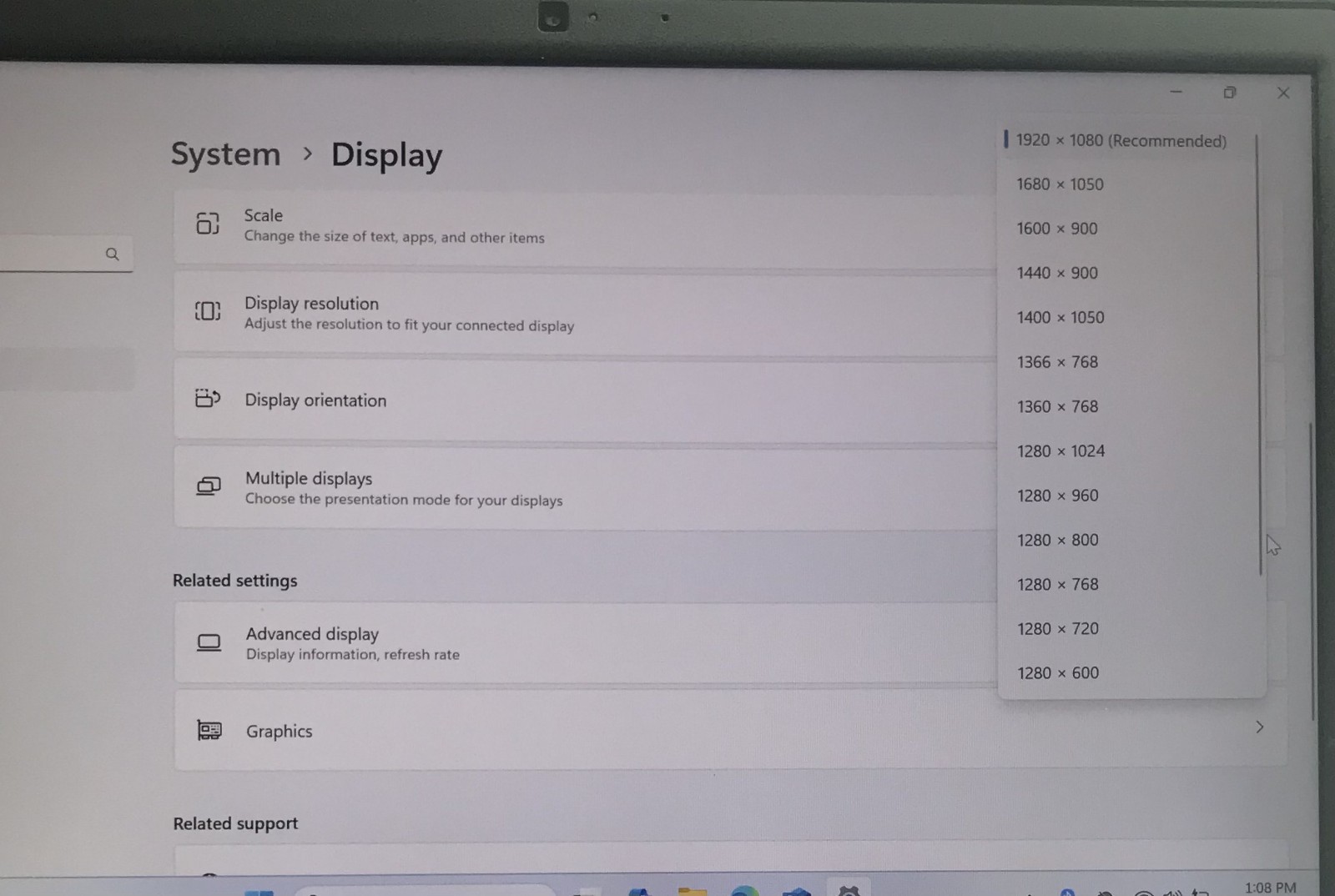This screenshot has width=1335, height=896.
Task: Click the Graphics card icon
Action: [209, 730]
